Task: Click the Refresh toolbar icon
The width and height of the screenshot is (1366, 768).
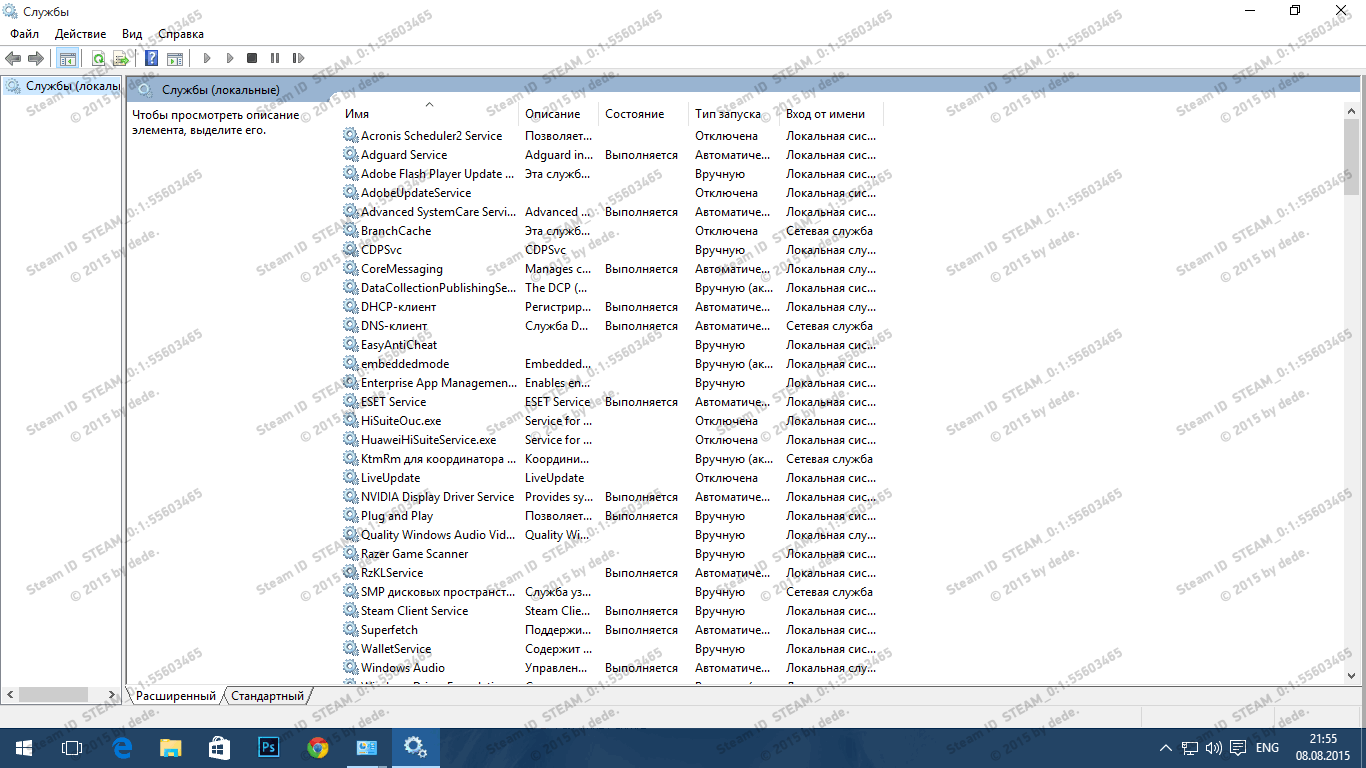Action: [98, 59]
